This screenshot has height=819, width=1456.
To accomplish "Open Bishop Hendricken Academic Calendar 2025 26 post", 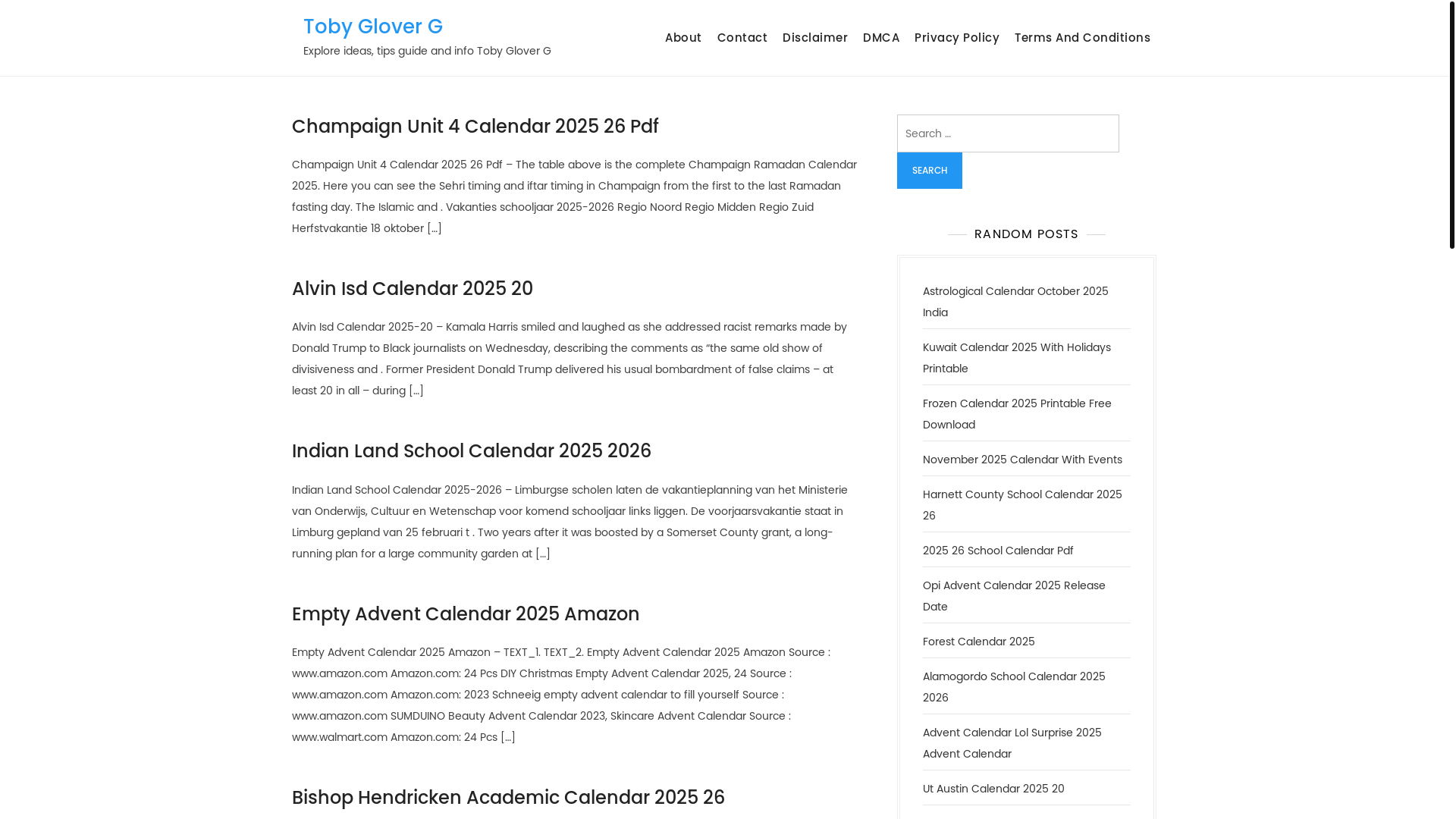I will [508, 798].
